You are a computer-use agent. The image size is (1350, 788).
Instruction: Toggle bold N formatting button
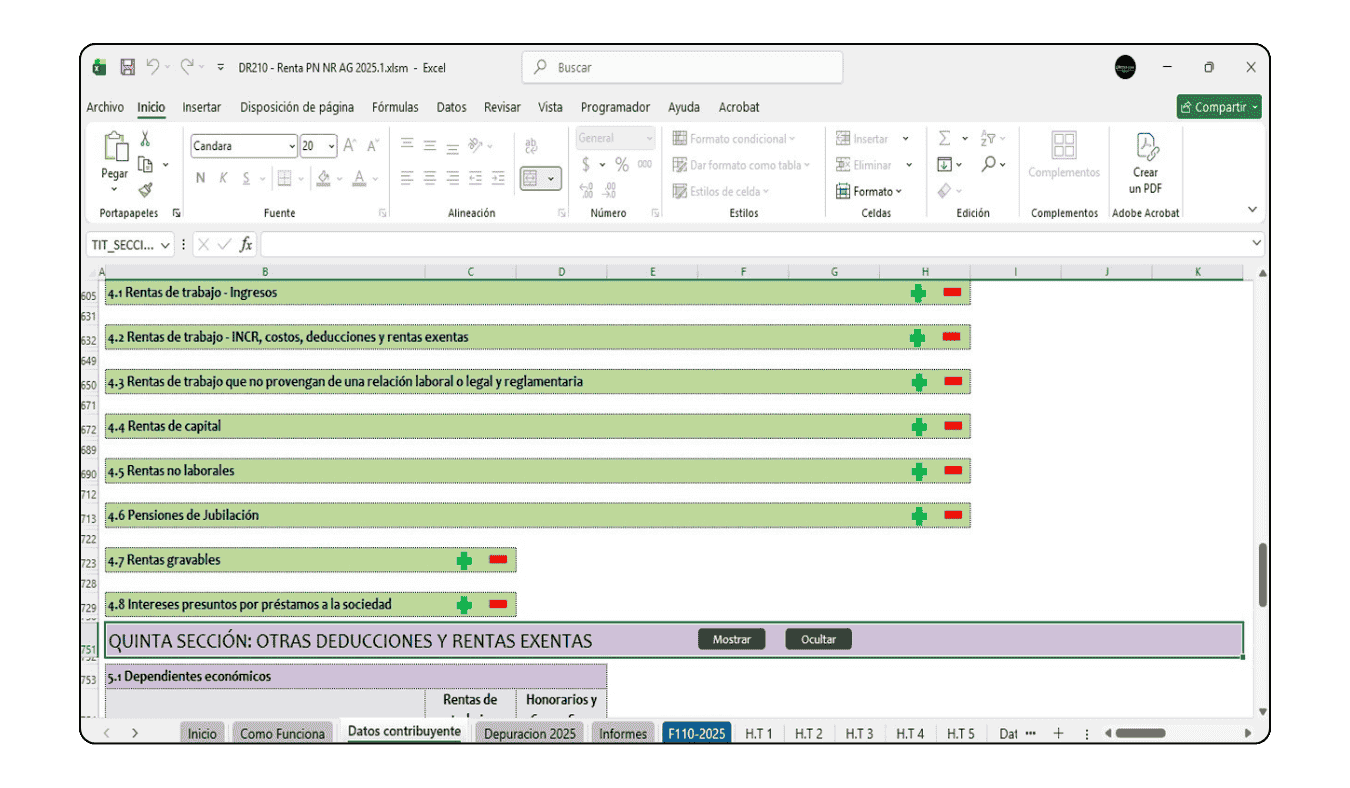click(200, 178)
